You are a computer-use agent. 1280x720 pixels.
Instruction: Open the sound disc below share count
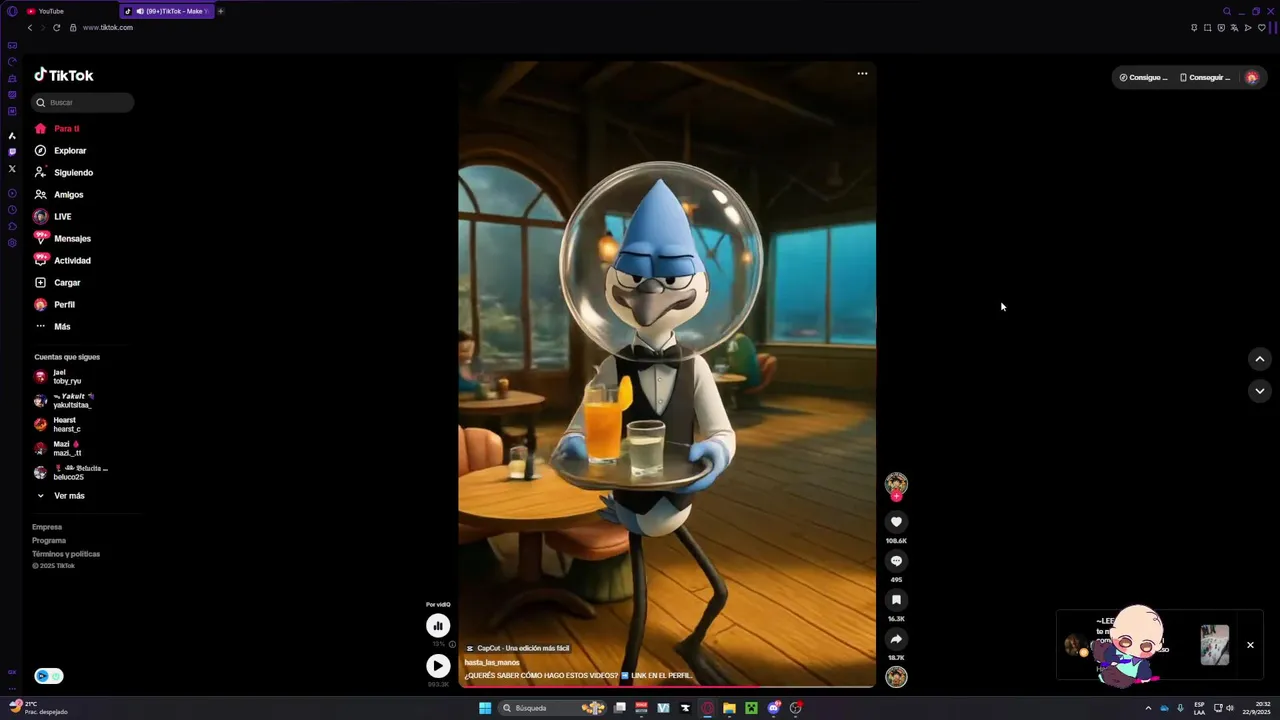[x=896, y=677]
